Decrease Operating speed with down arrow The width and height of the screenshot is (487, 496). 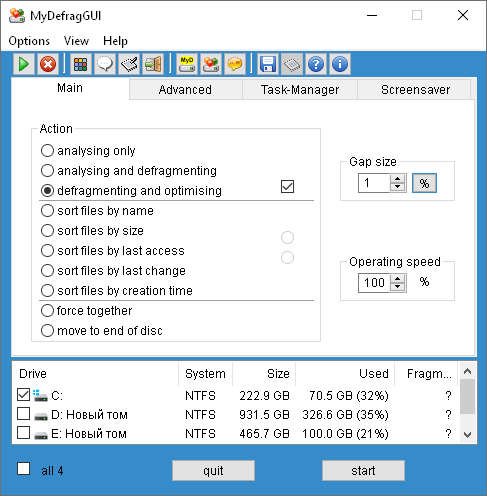[397, 287]
